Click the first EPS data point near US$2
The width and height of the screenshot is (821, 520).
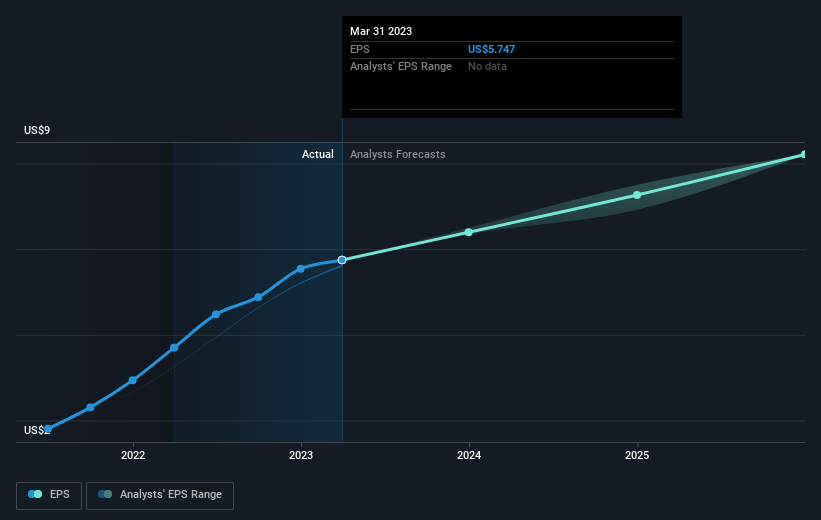[x=48, y=428]
